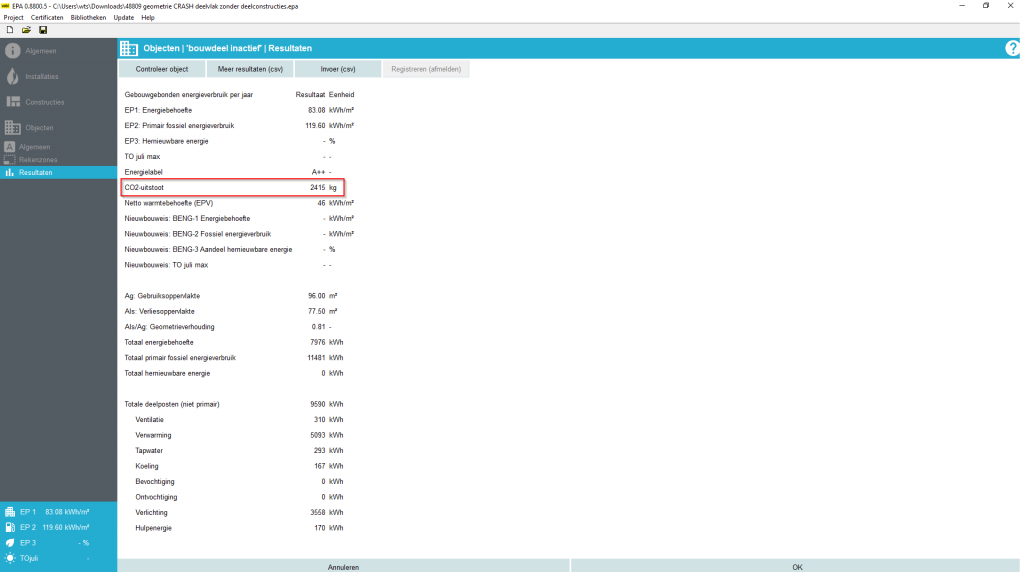
Task: Click the Save disk toolbar icon
Action: click(43, 30)
